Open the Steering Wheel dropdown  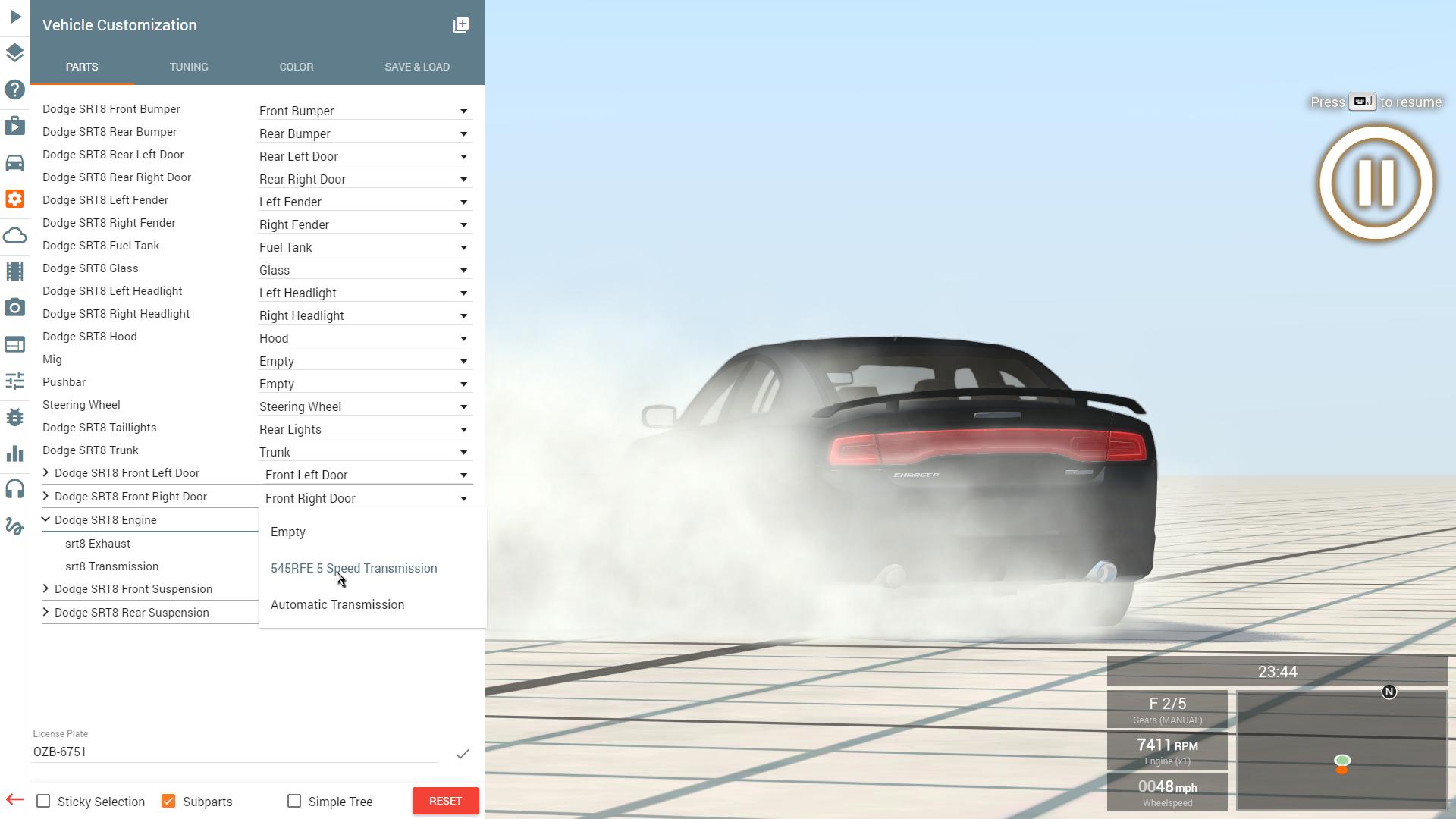pos(365,406)
